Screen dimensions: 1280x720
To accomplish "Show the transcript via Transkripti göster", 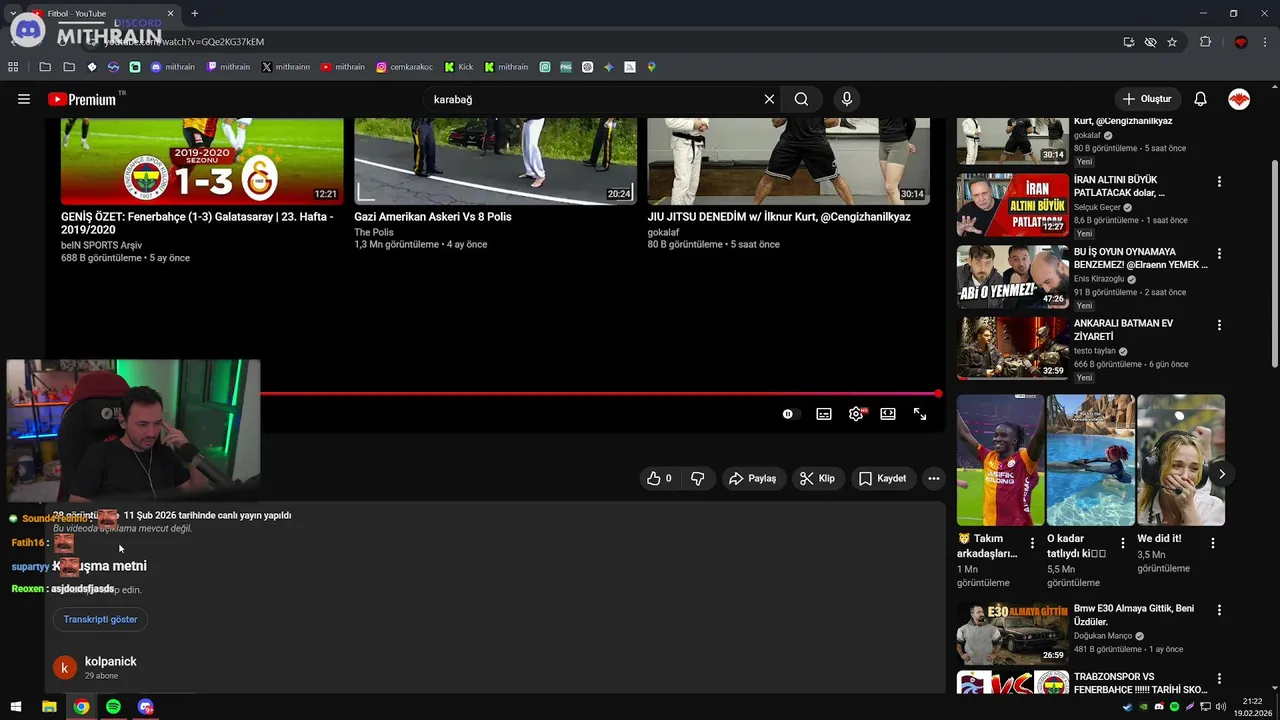I will coord(100,619).
